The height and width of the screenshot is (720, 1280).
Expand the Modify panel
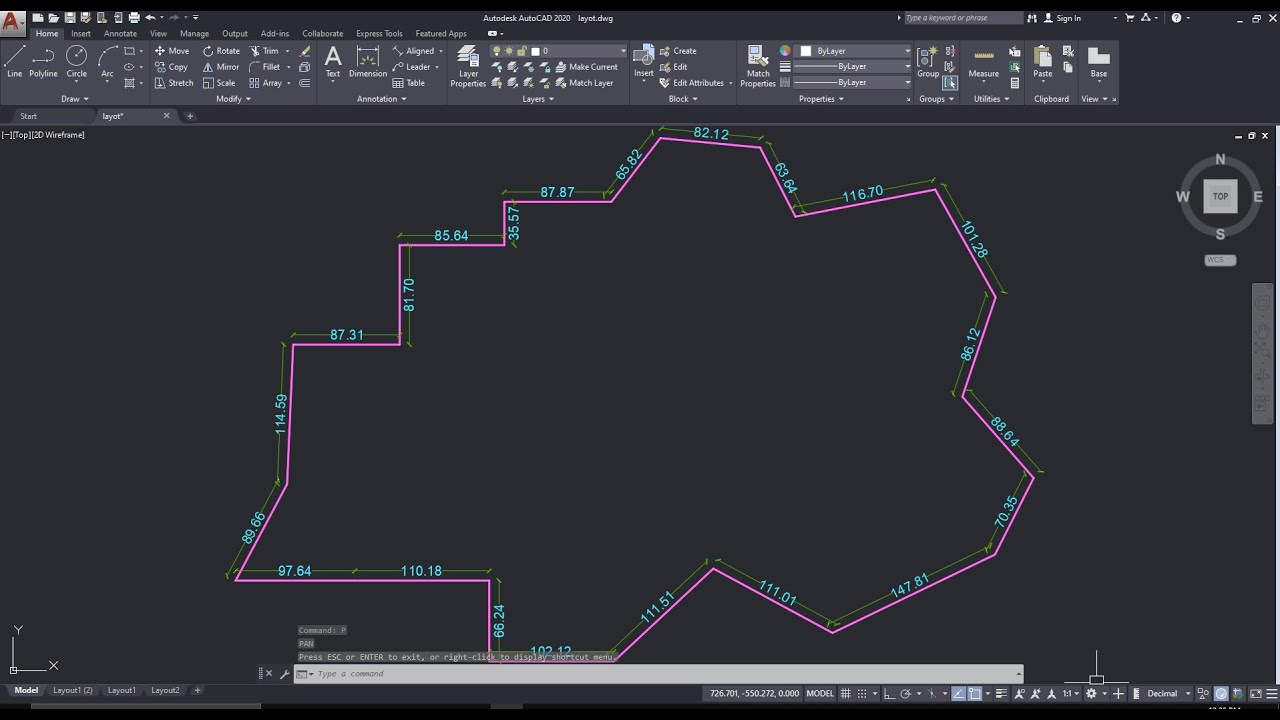pos(233,99)
